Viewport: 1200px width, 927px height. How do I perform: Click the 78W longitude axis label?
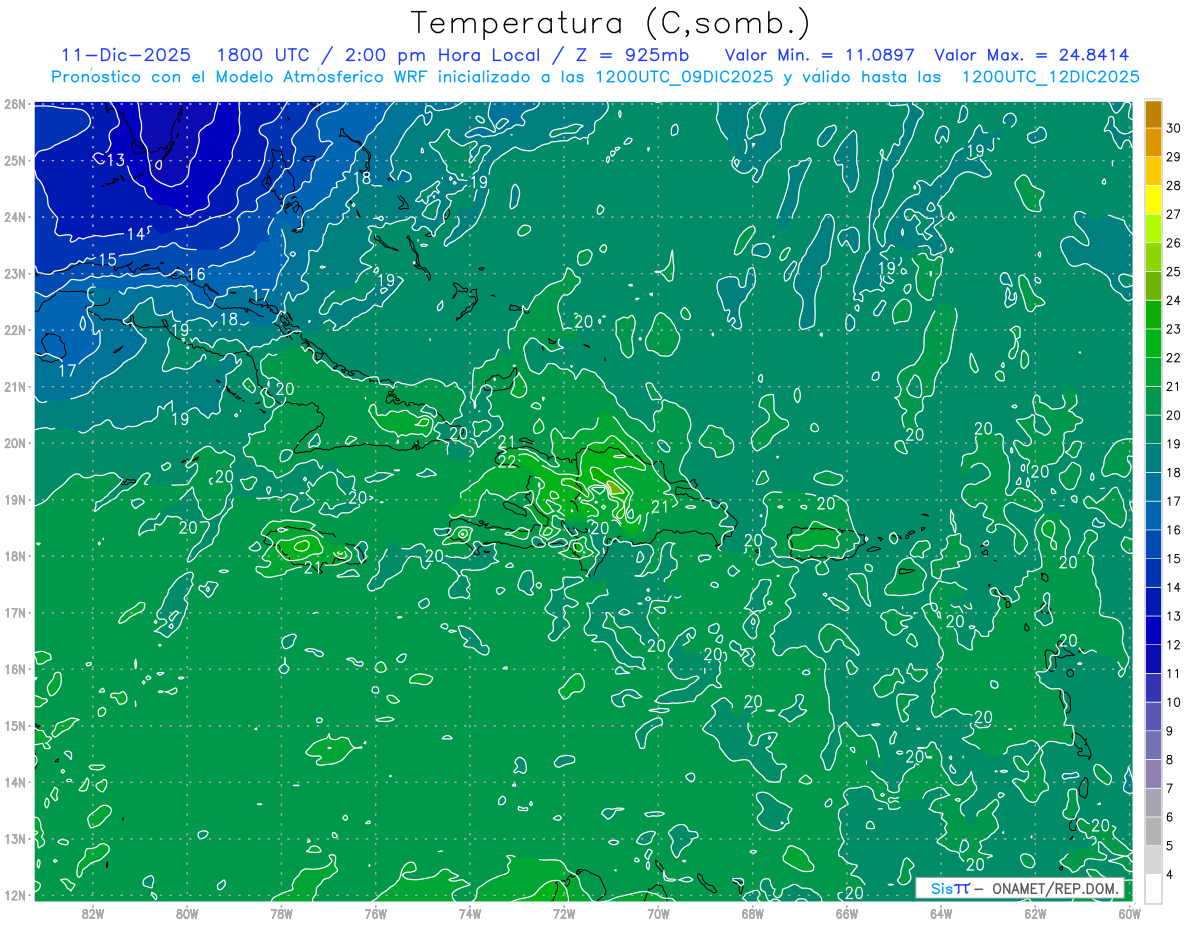(281, 913)
